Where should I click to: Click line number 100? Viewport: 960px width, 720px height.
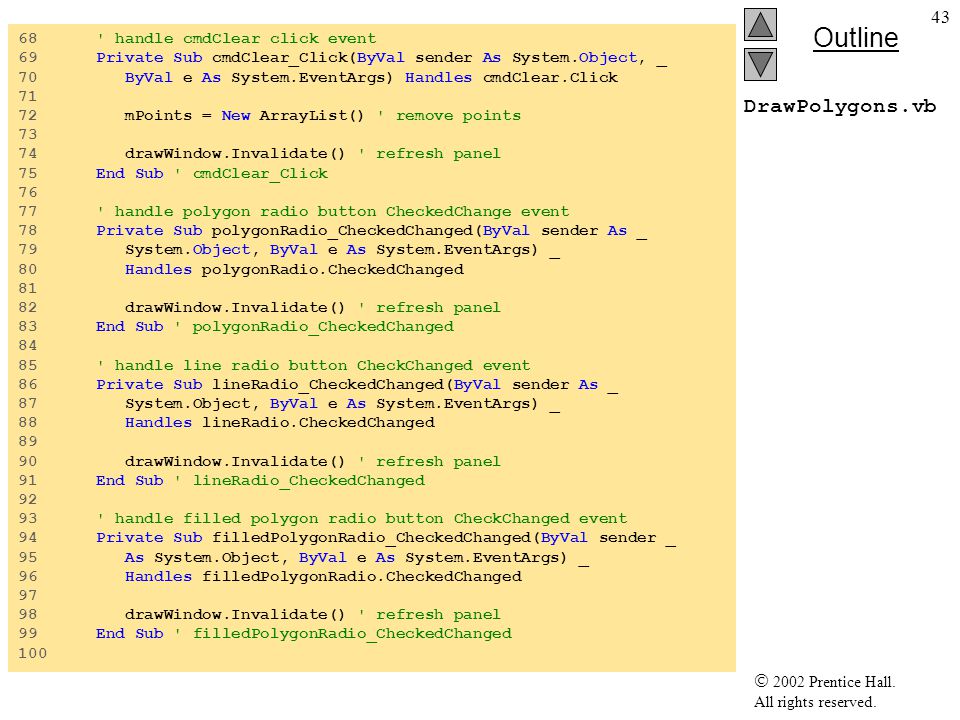(32, 653)
